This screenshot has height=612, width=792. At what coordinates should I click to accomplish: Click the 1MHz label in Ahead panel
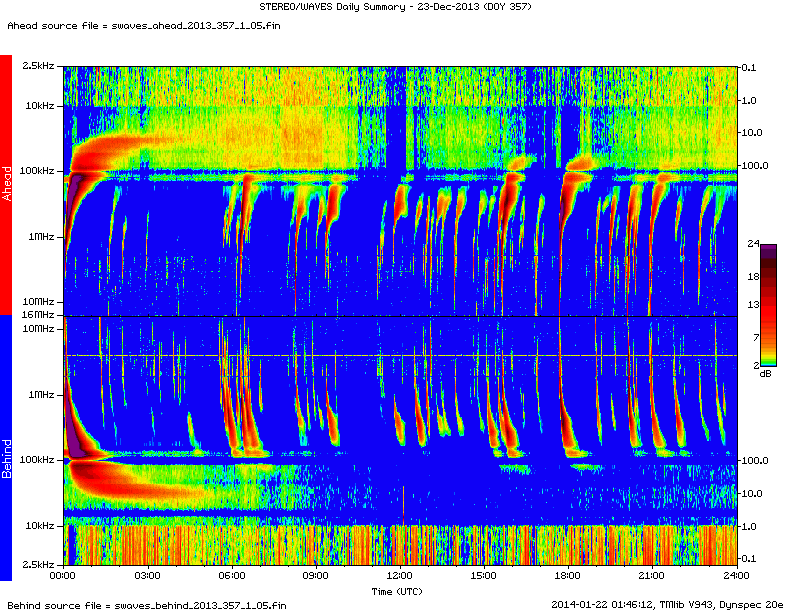tap(41, 237)
